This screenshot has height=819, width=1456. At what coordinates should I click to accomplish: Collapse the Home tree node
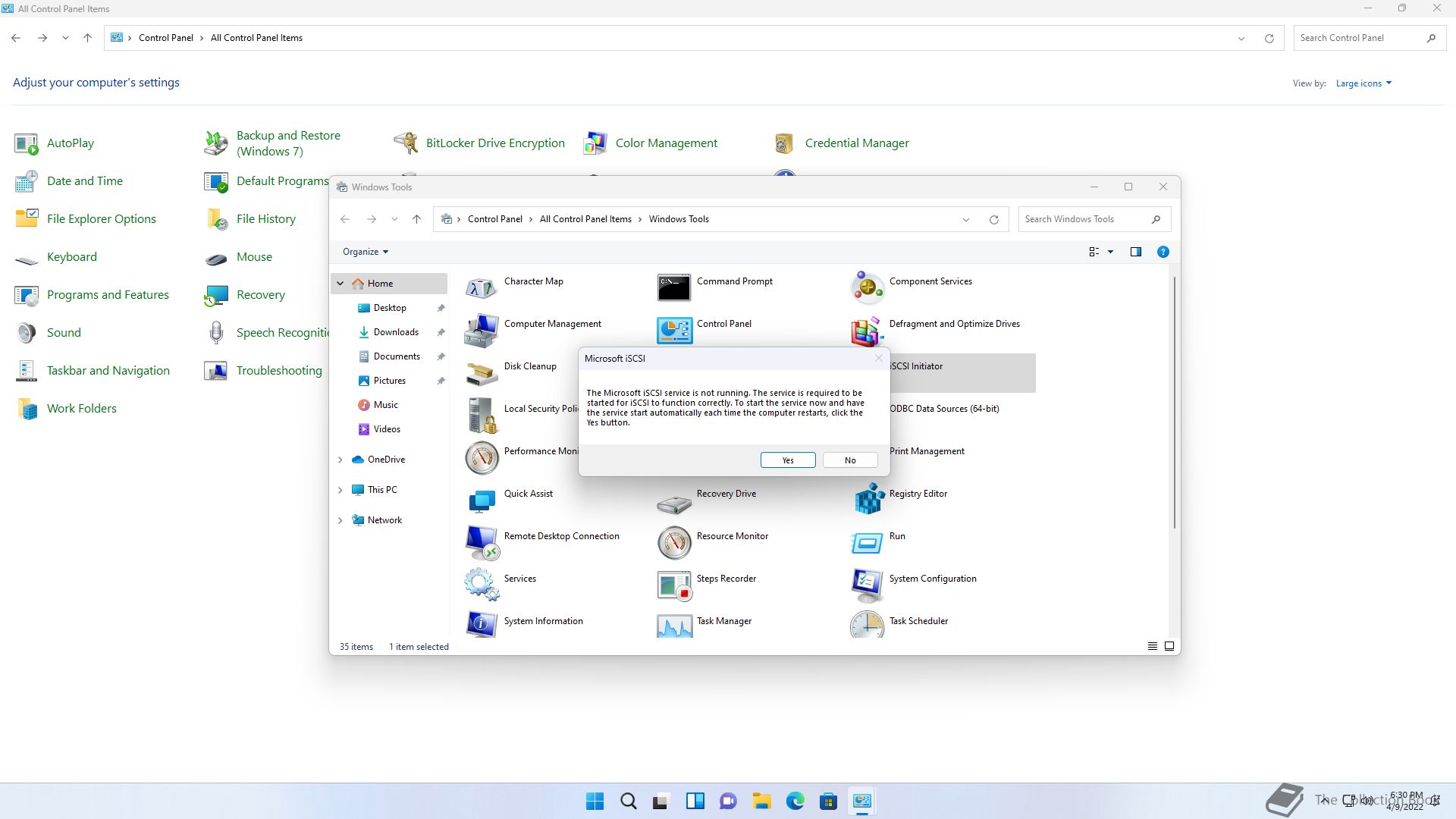click(340, 284)
